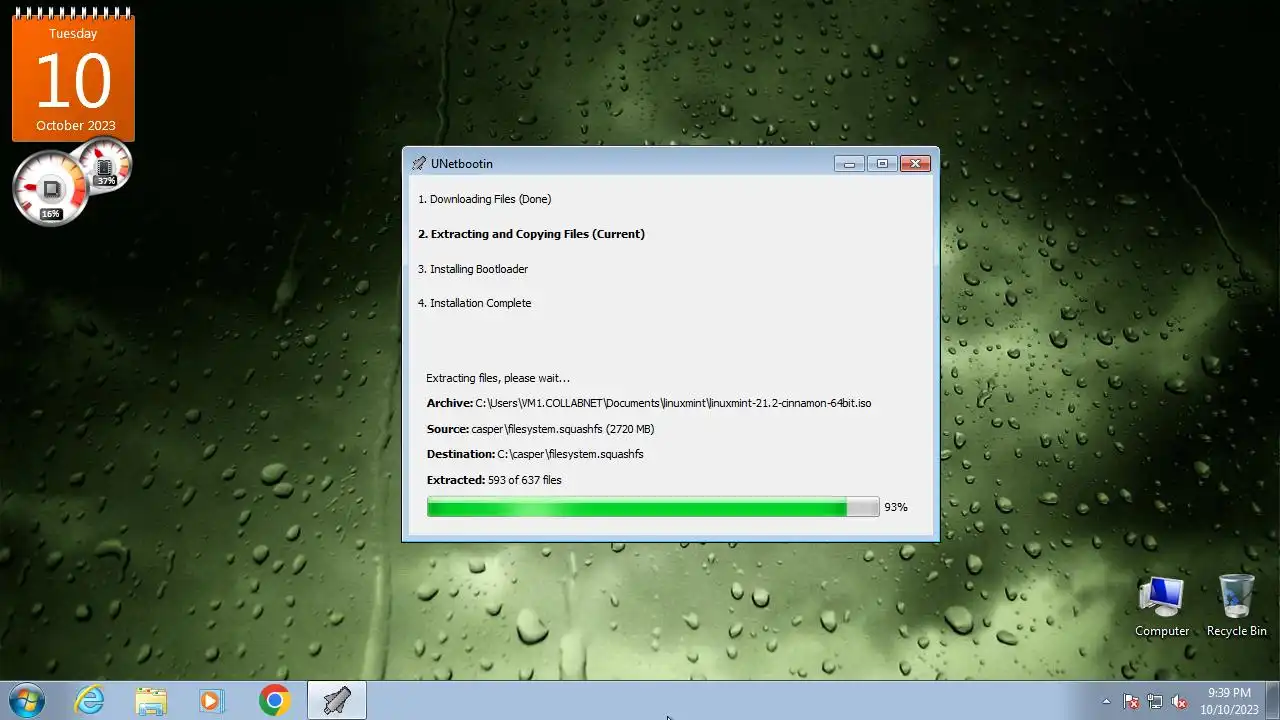Open the clock showing 9:39 PM
This screenshot has height=720, width=1280.
point(1229,700)
